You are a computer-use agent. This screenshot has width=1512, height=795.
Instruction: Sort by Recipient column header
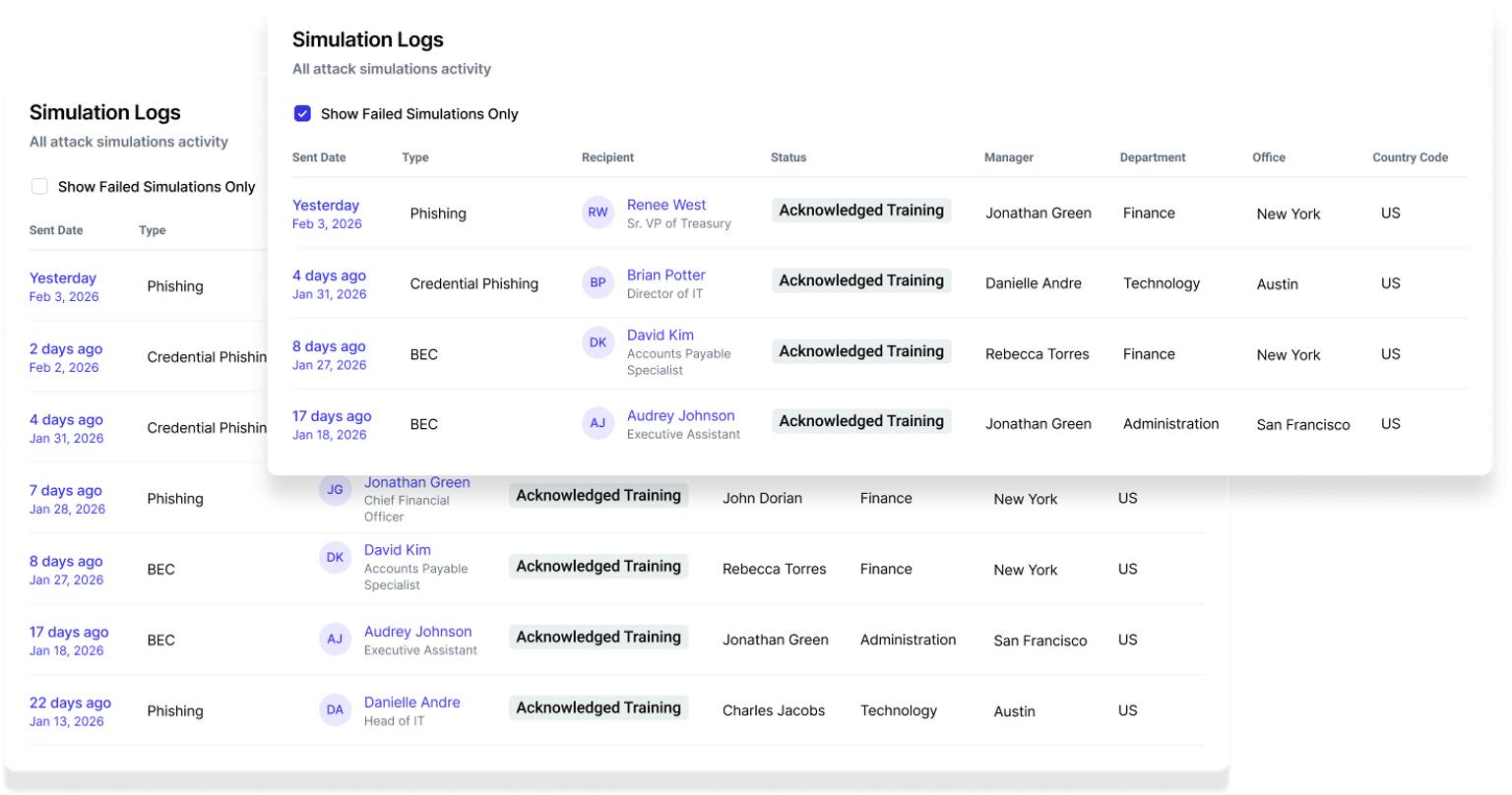pyautogui.click(x=607, y=157)
